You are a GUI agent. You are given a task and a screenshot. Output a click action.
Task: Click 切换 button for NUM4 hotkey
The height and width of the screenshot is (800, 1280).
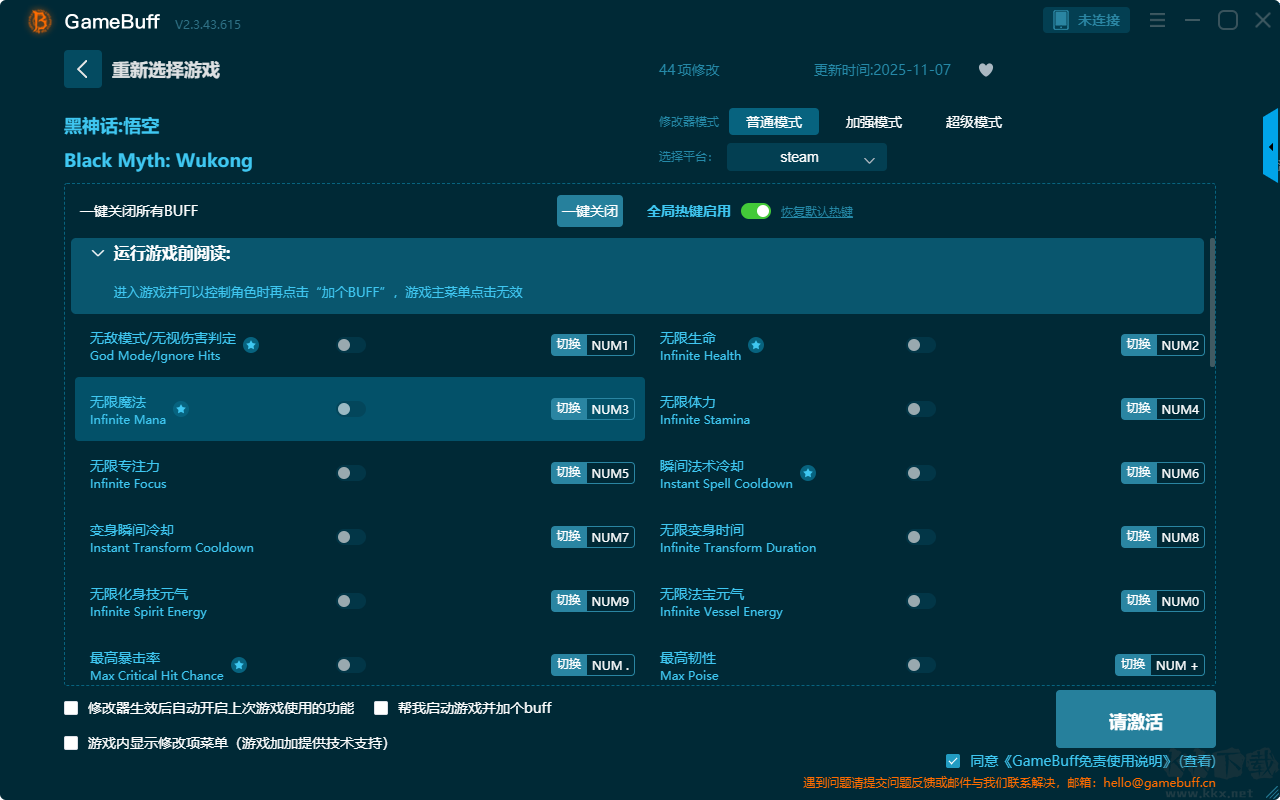(1139, 409)
